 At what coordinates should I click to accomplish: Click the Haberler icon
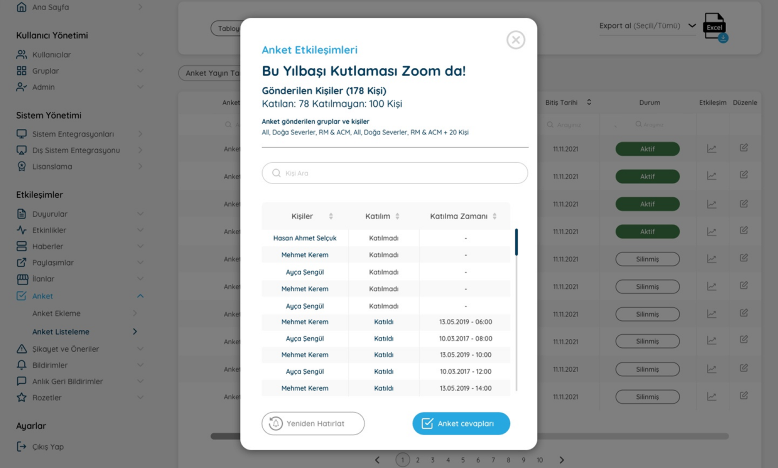21,246
